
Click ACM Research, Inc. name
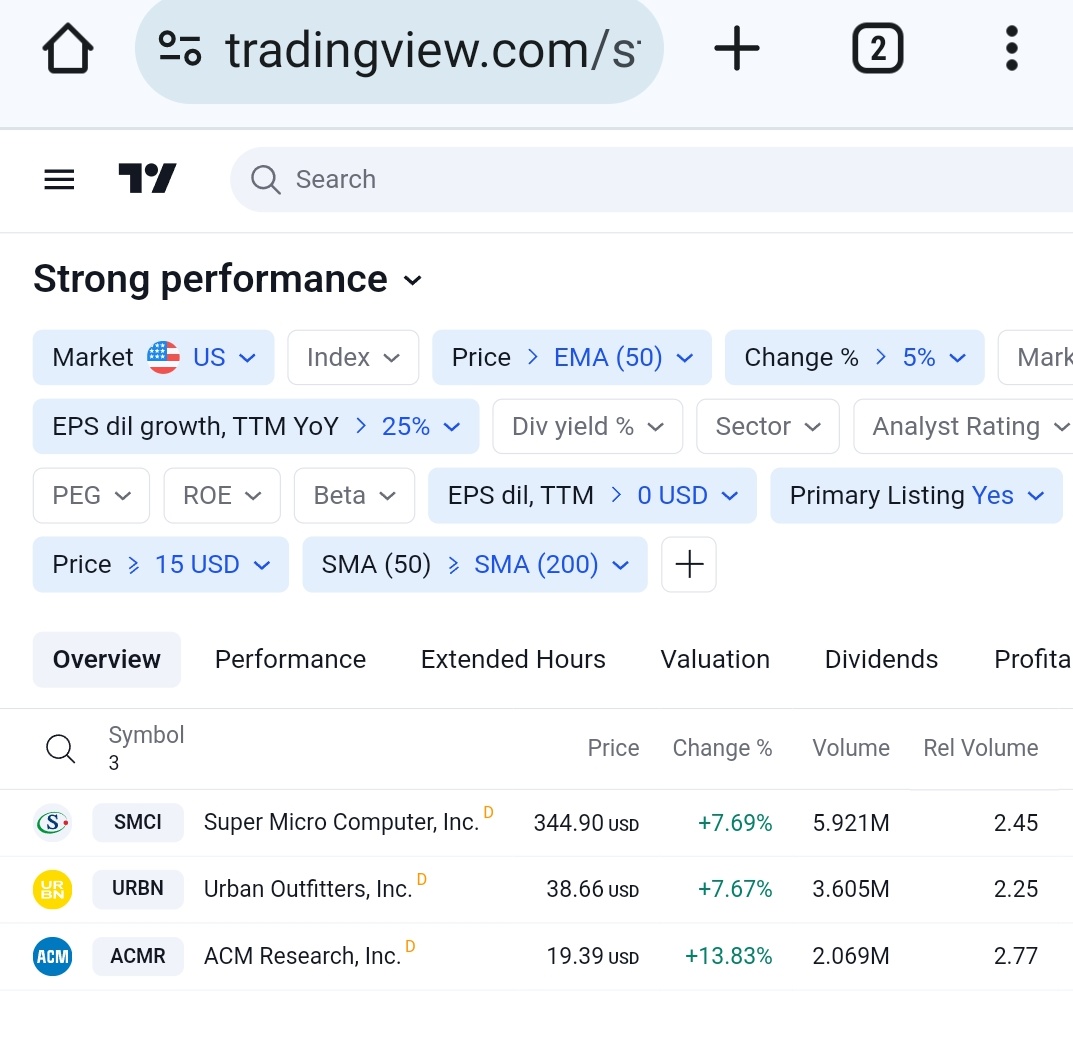pyautogui.click(x=302, y=956)
